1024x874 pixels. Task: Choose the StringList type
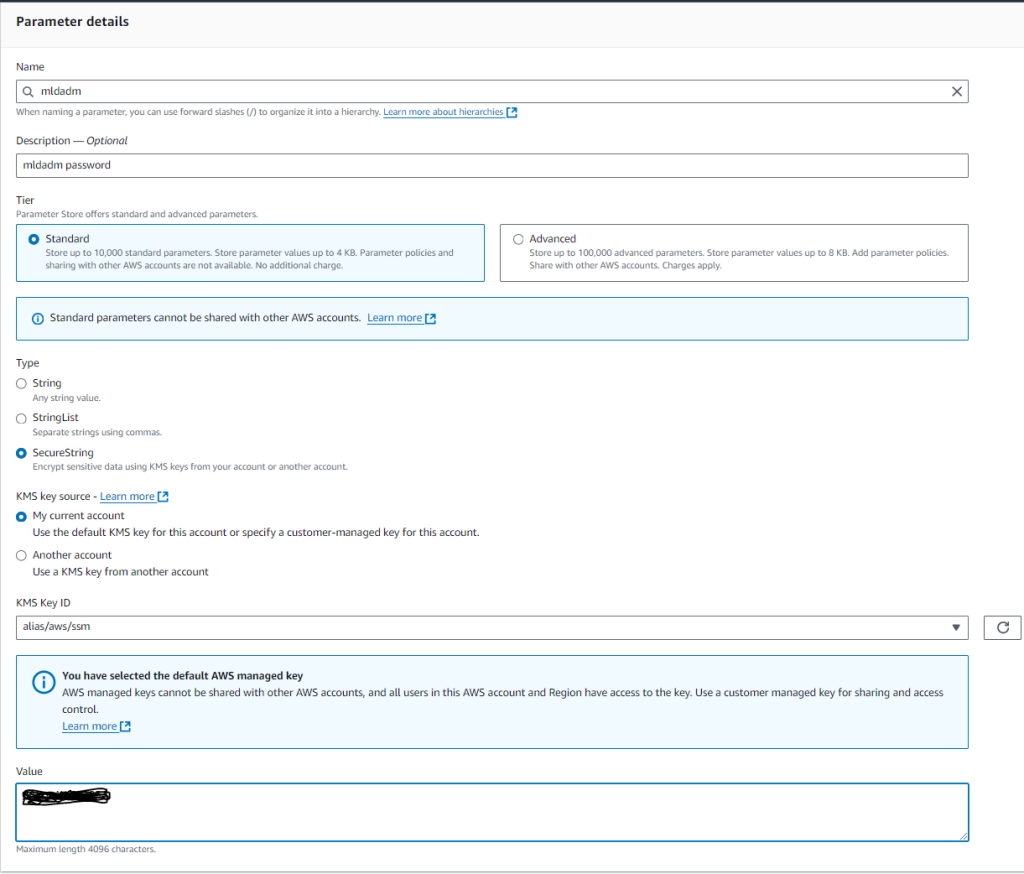click(21, 418)
